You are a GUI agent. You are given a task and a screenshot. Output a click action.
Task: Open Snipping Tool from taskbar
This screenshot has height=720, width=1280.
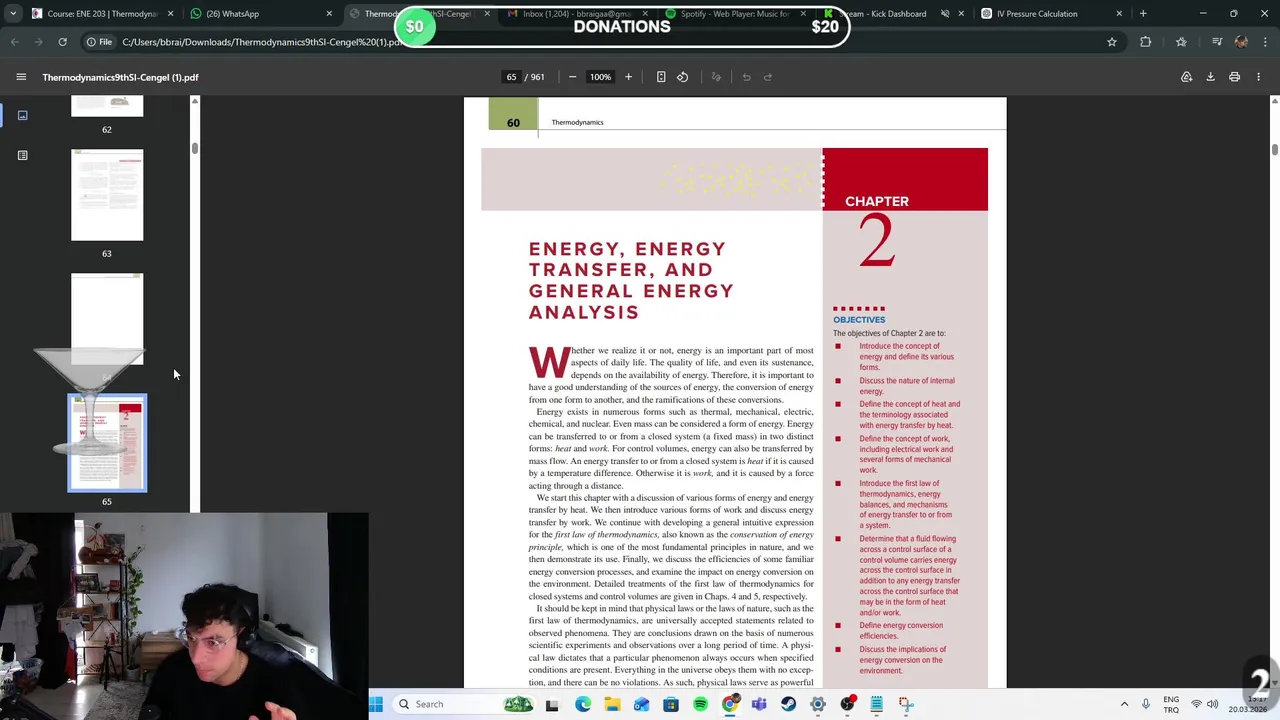(x=906, y=704)
